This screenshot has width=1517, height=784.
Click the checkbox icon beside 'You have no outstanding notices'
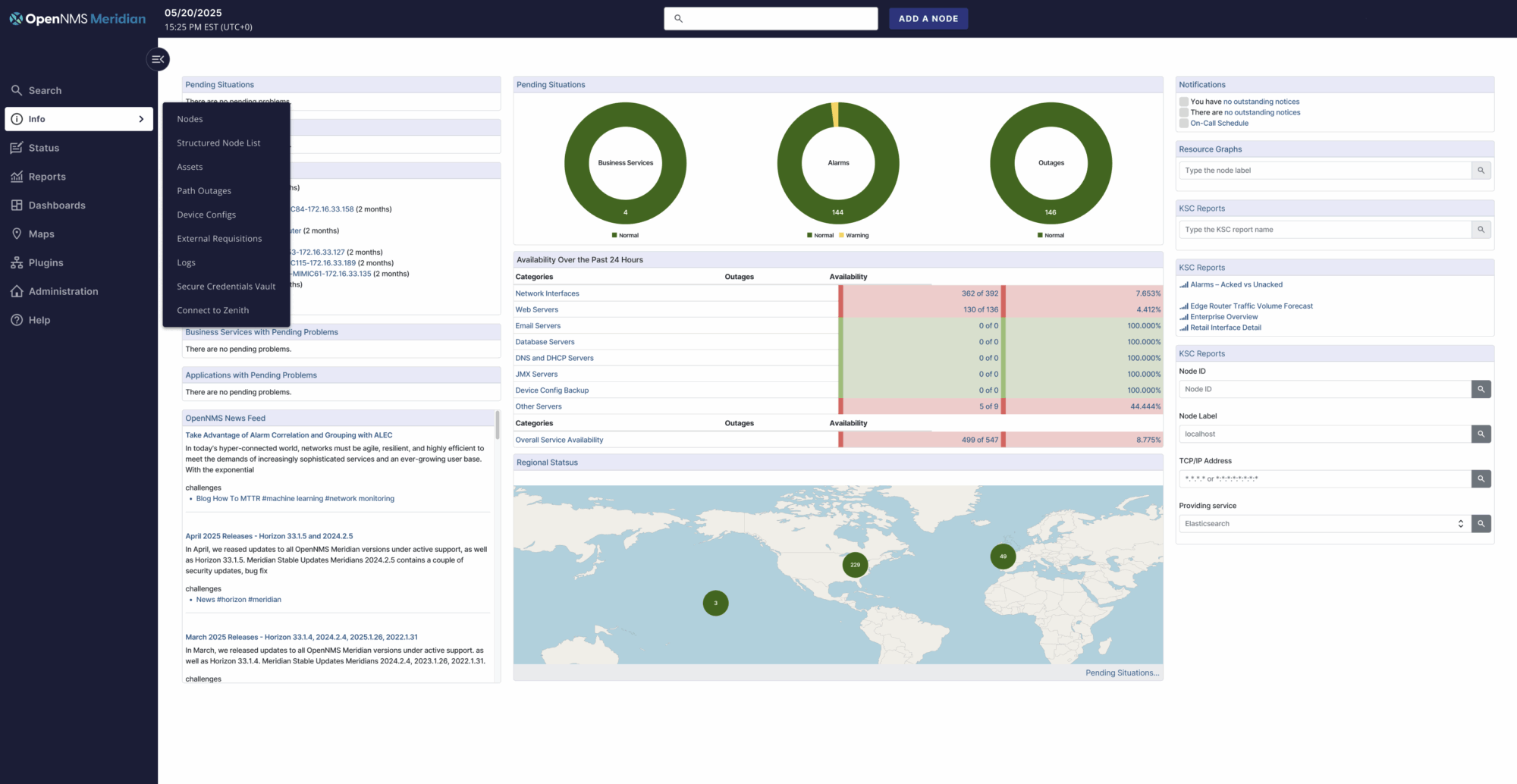1183,102
